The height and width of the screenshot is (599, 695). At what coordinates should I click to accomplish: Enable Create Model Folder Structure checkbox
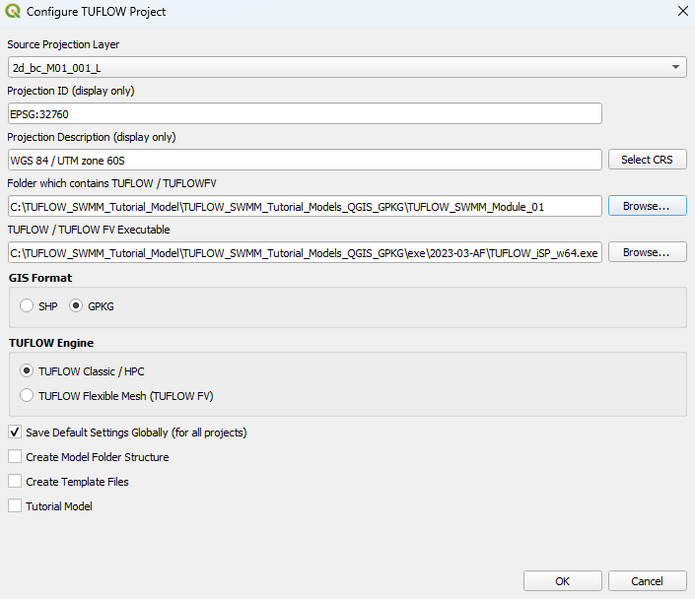click(15, 457)
